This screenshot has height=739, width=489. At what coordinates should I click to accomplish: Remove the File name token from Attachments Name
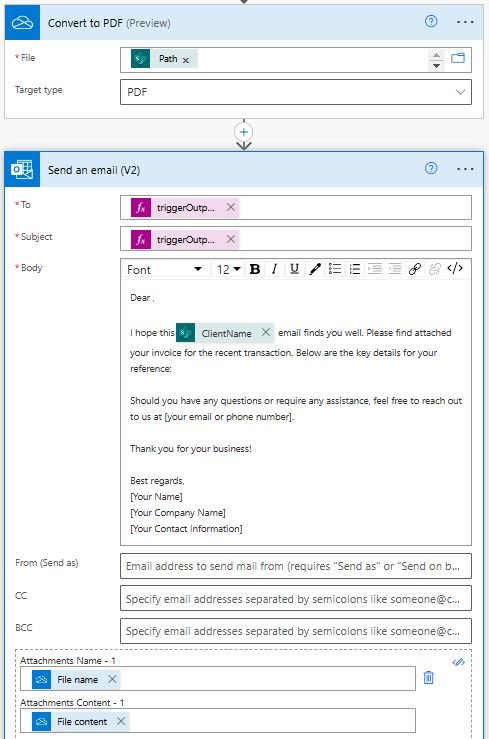[x=112, y=679]
